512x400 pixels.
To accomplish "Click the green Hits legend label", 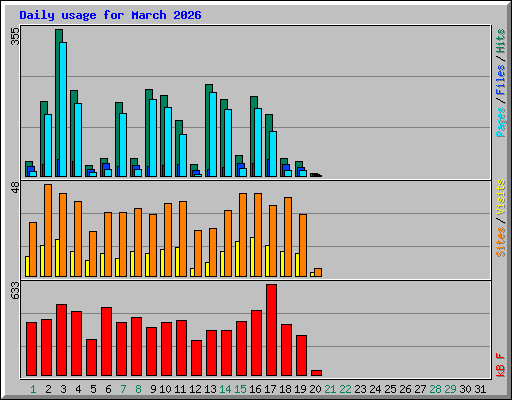I will pos(501,41).
